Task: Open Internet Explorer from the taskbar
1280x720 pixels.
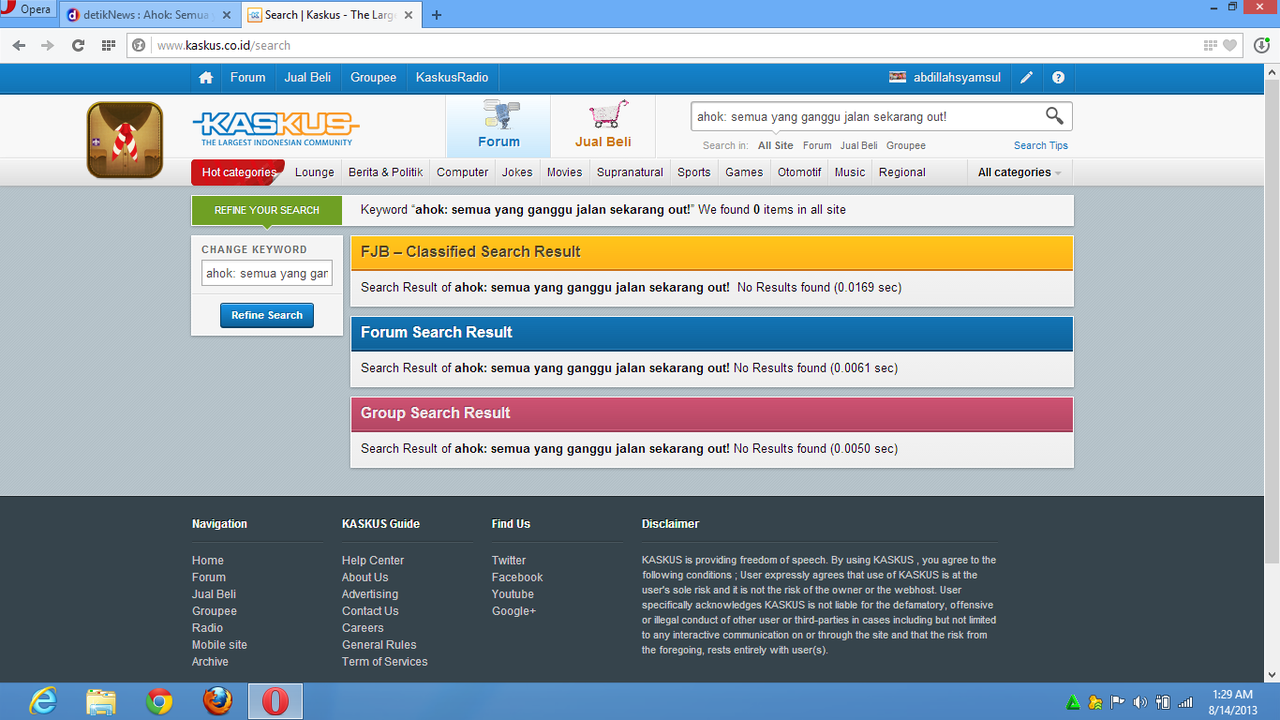Action: [43, 702]
